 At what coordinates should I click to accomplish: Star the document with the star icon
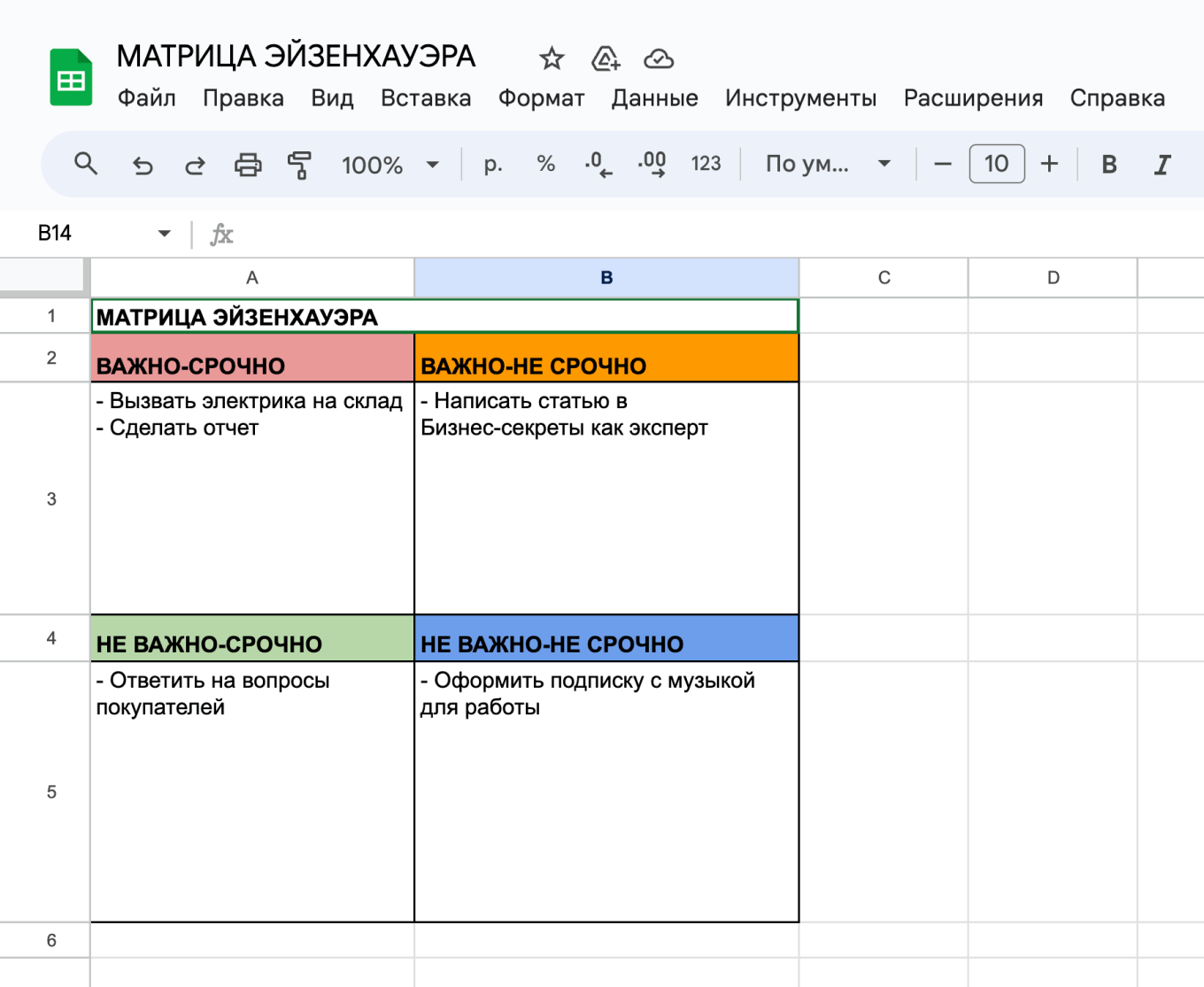552,59
